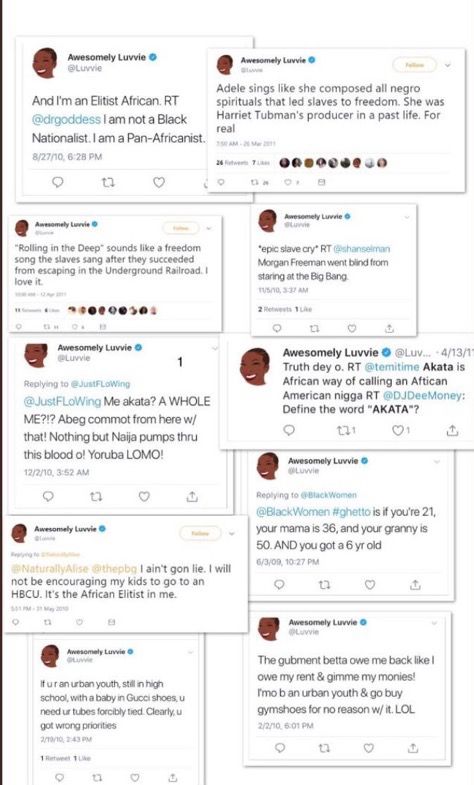Viewport: 474px width, 785px height.
Task: Click the Follow button on the Adele tweet
Action: [414, 65]
